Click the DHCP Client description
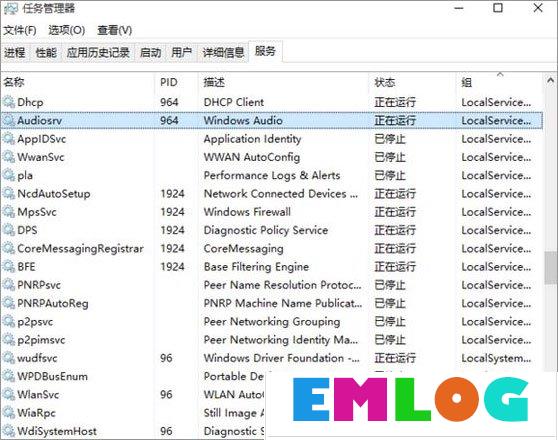This screenshot has width=558, height=440. 234,103
